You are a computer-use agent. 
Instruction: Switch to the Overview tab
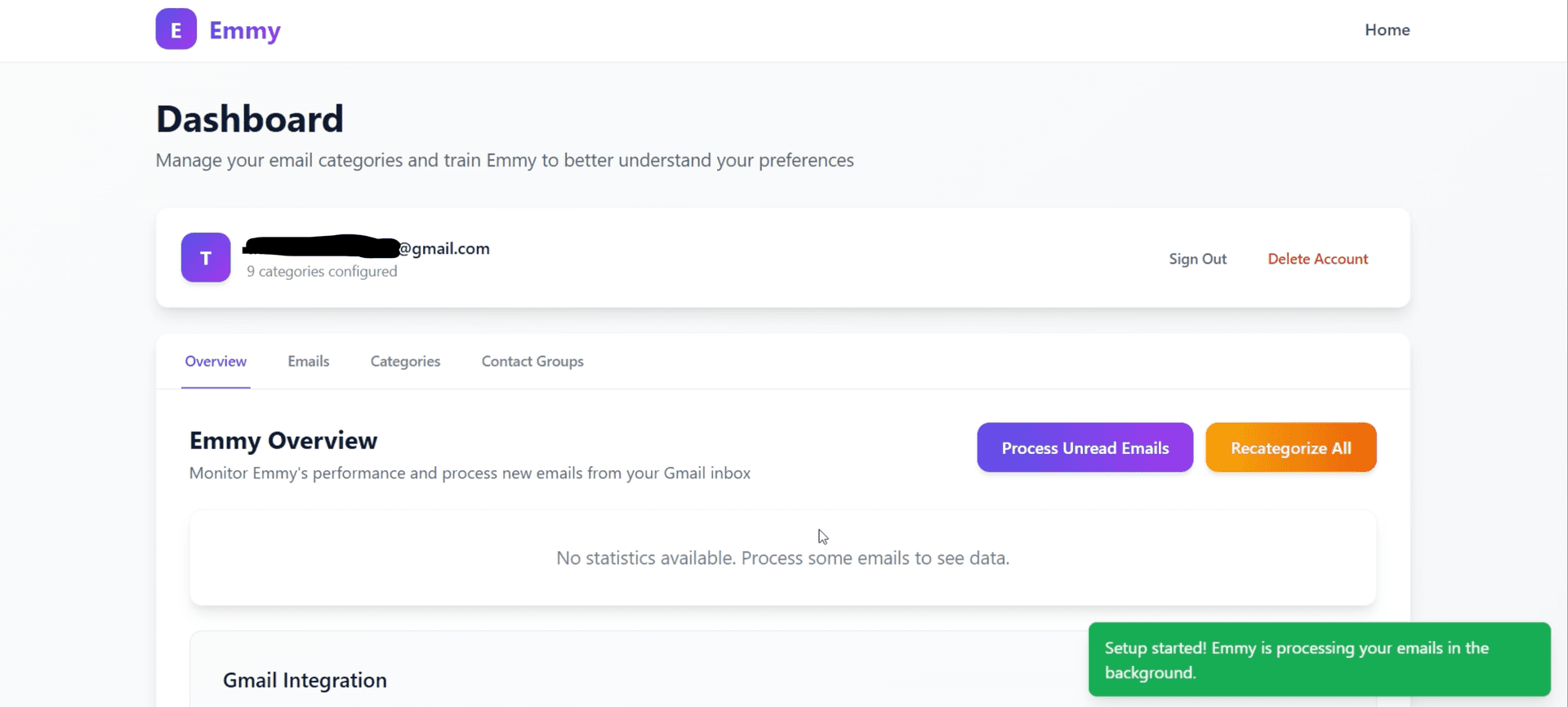216,362
